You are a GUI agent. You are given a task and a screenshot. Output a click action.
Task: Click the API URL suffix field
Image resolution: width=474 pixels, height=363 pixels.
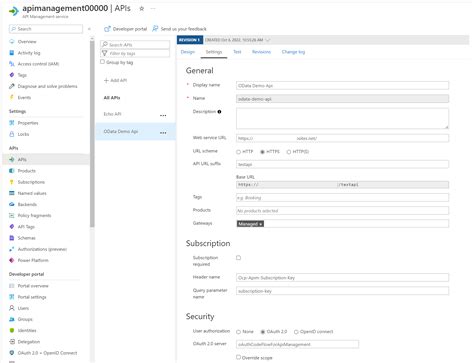tap(342, 164)
